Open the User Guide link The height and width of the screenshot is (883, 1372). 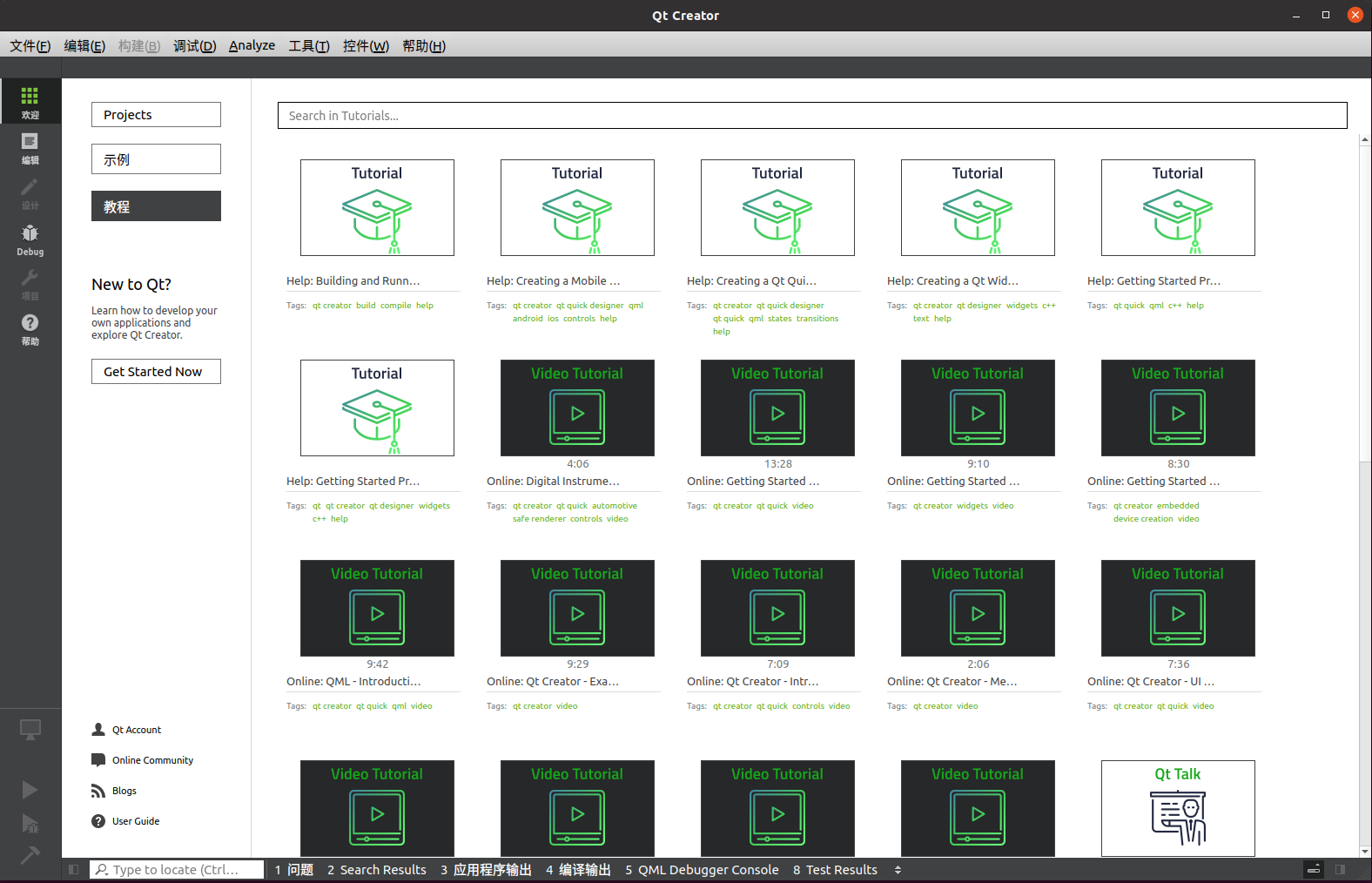coord(136,821)
